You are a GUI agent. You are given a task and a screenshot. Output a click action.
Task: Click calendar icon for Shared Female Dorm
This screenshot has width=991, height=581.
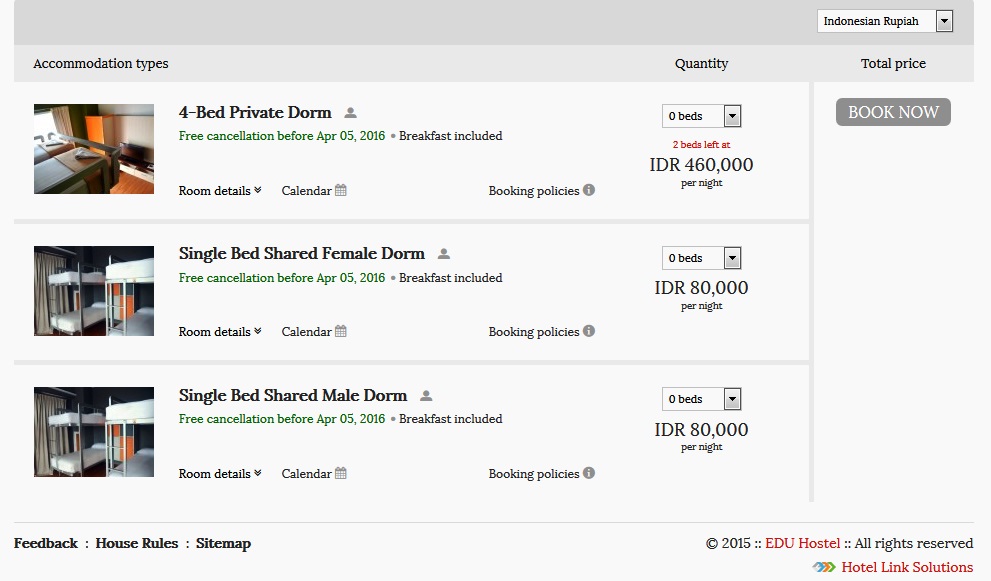(x=341, y=331)
